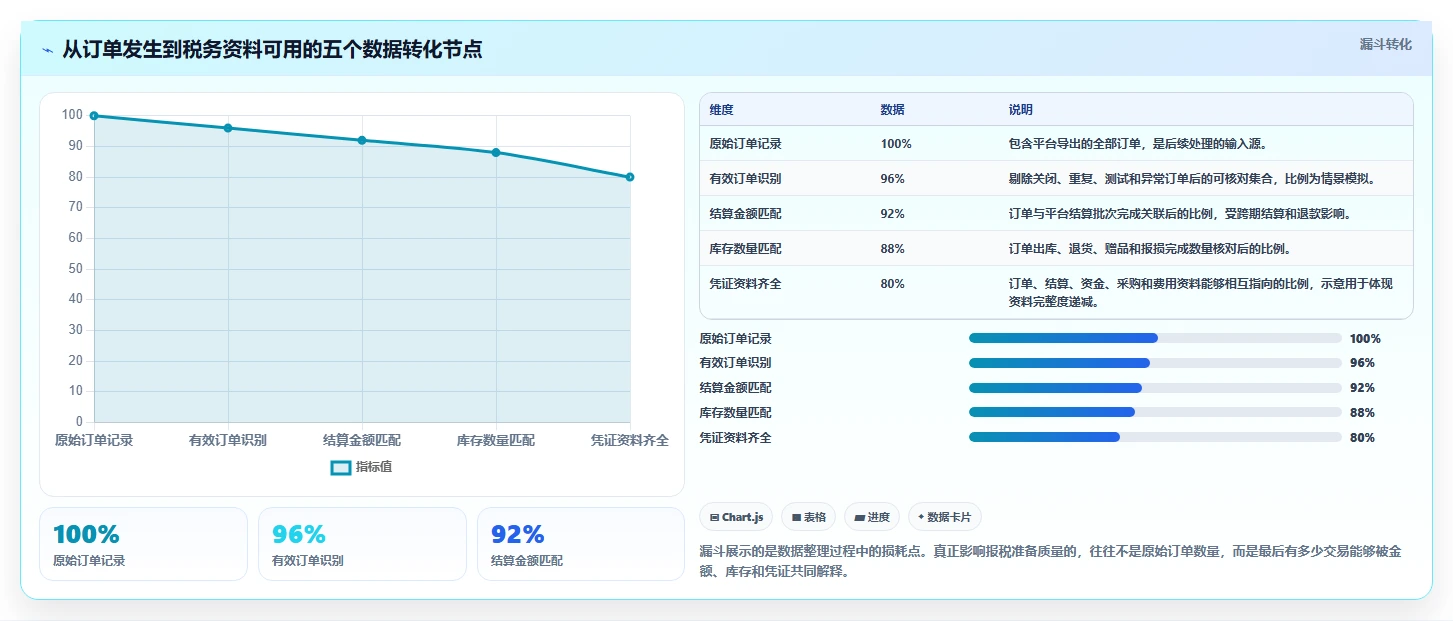
Task: Click the 92% 结算金额匹配 data card
Action: (581, 544)
